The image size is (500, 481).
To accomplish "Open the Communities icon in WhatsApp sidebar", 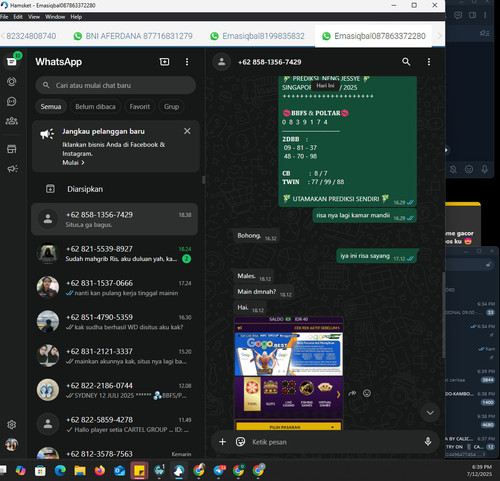I will [12, 121].
